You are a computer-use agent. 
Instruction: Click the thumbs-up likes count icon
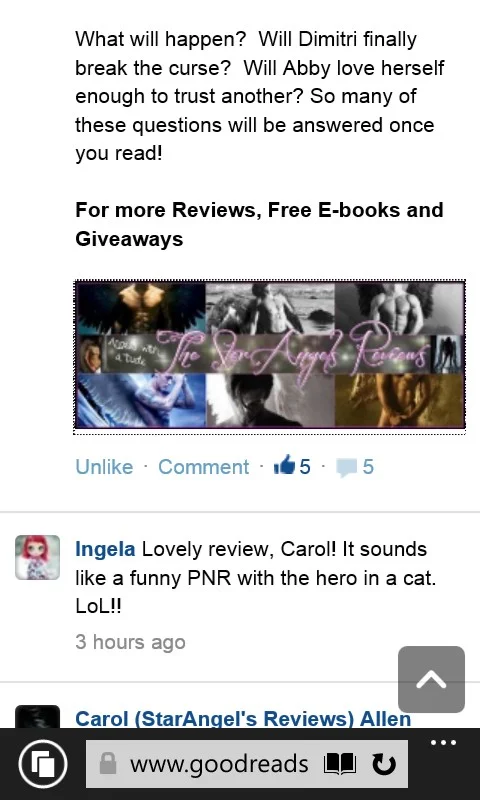click(x=284, y=465)
